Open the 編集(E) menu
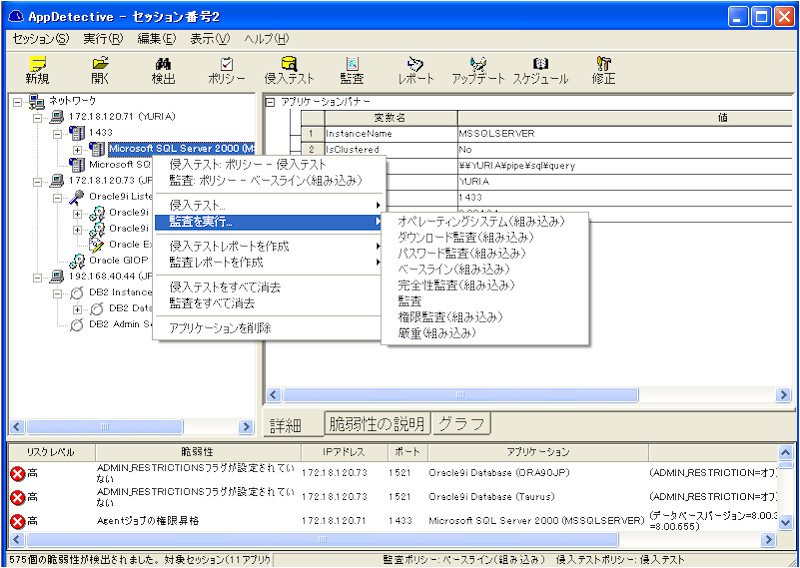800x568 pixels. (157, 39)
